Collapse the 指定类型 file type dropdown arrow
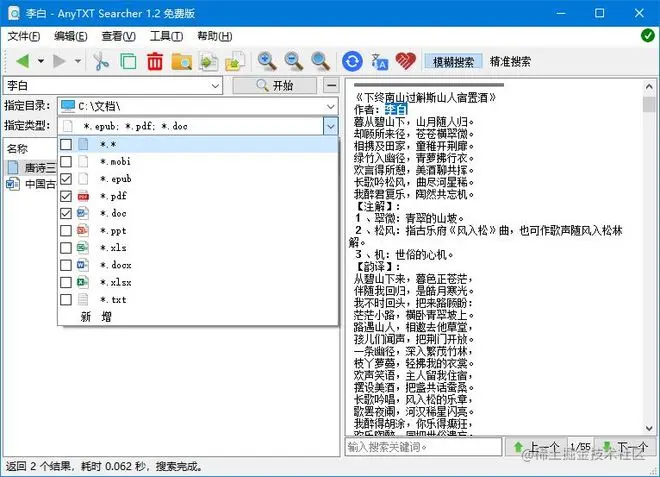 point(331,126)
